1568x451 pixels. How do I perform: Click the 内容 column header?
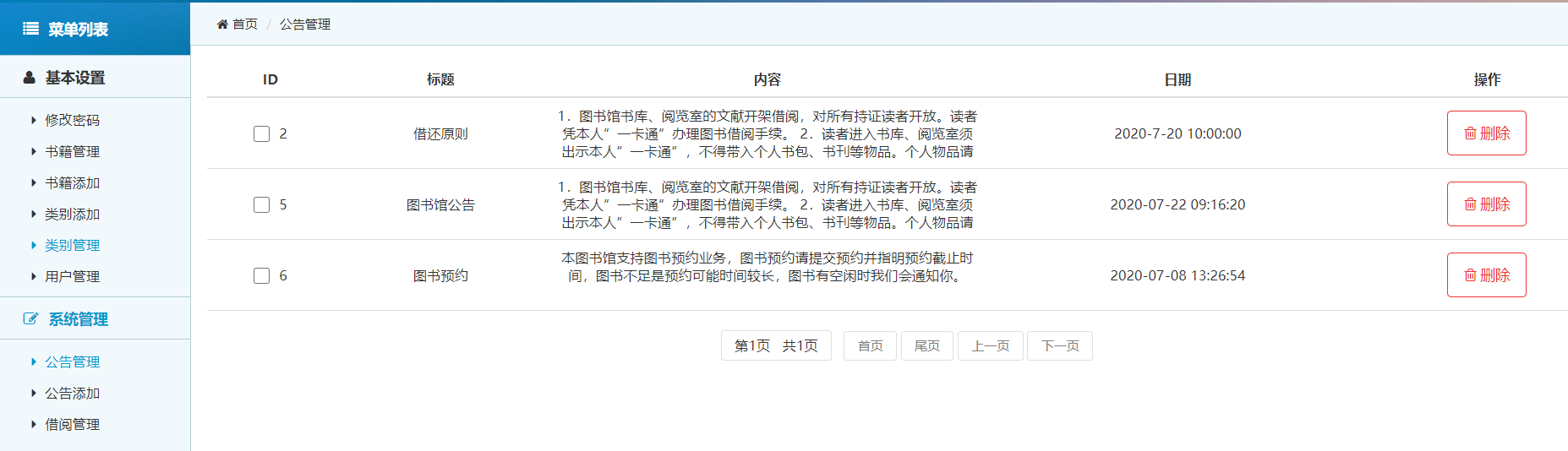(768, 79)
